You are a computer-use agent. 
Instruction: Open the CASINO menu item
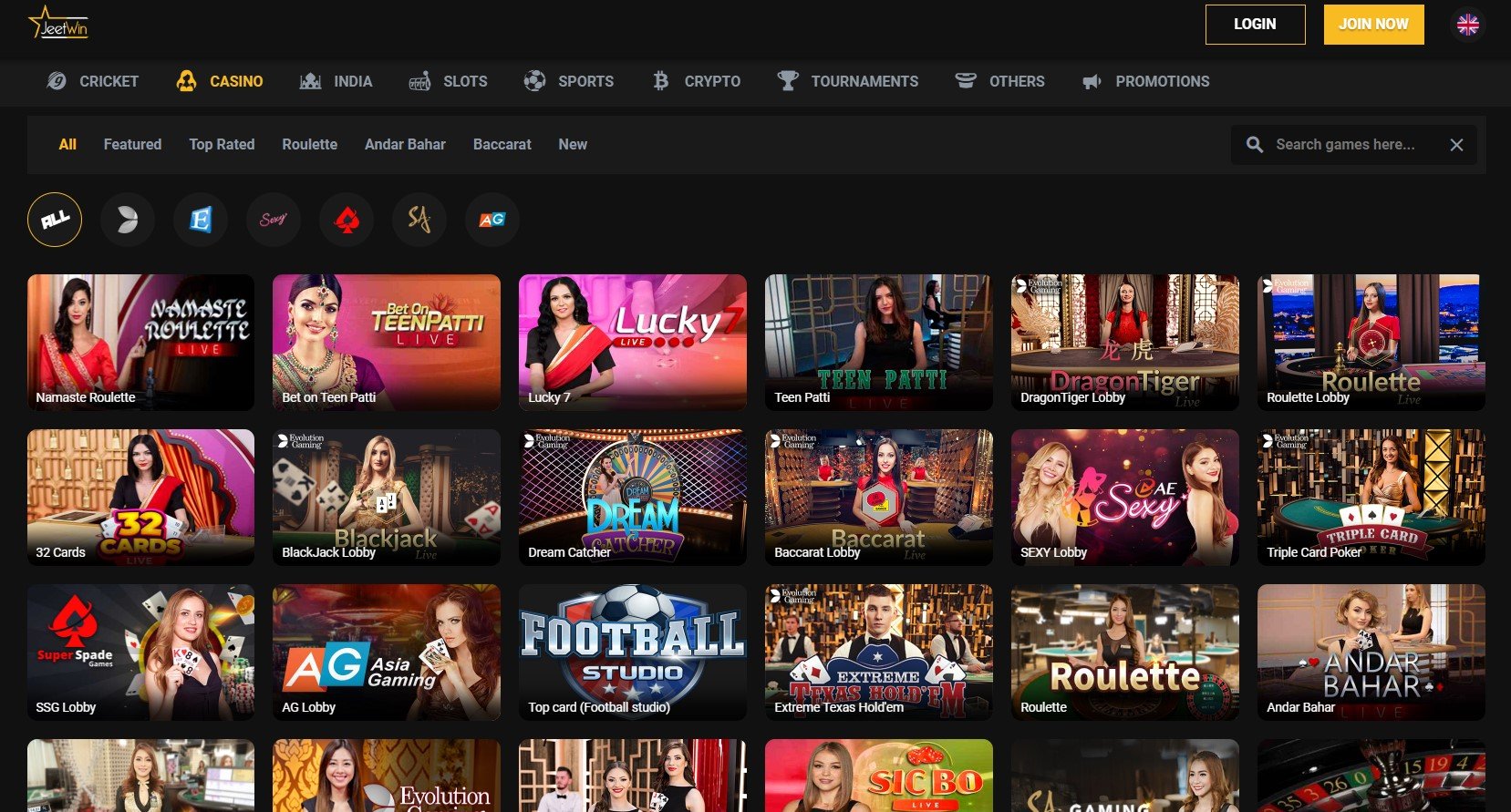pos(236,81)
